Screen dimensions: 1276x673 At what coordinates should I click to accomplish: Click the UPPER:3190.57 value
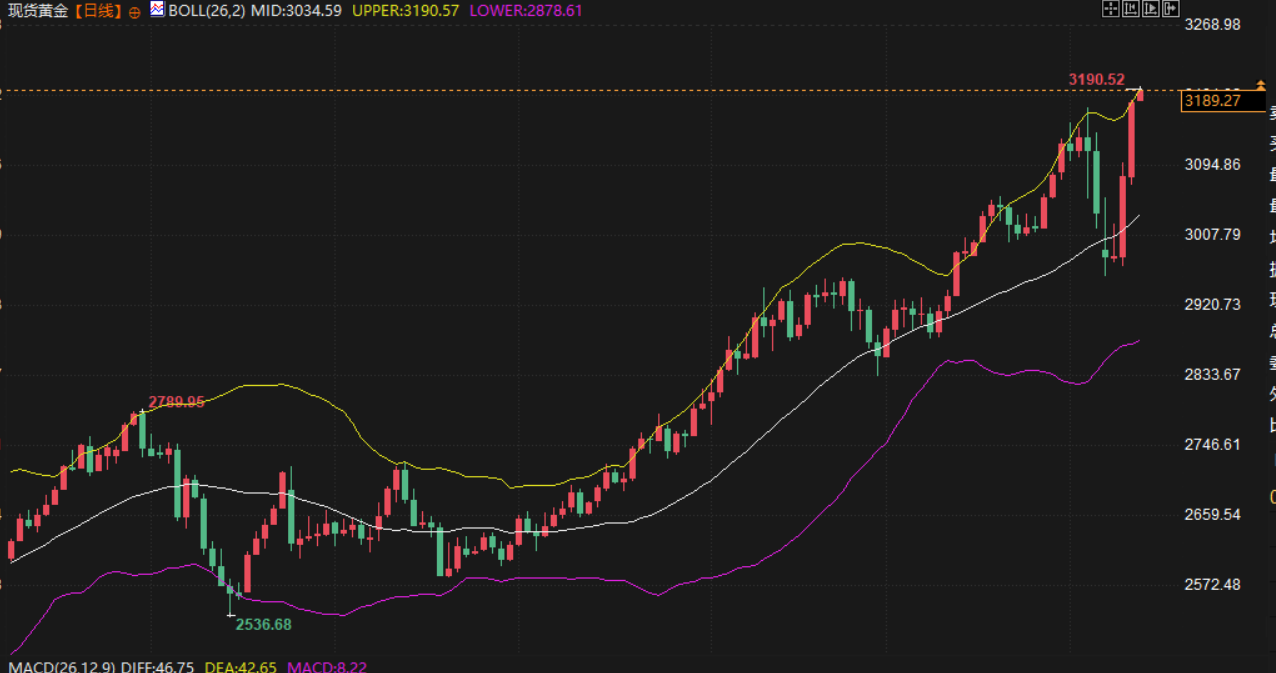tap(406, 11)
